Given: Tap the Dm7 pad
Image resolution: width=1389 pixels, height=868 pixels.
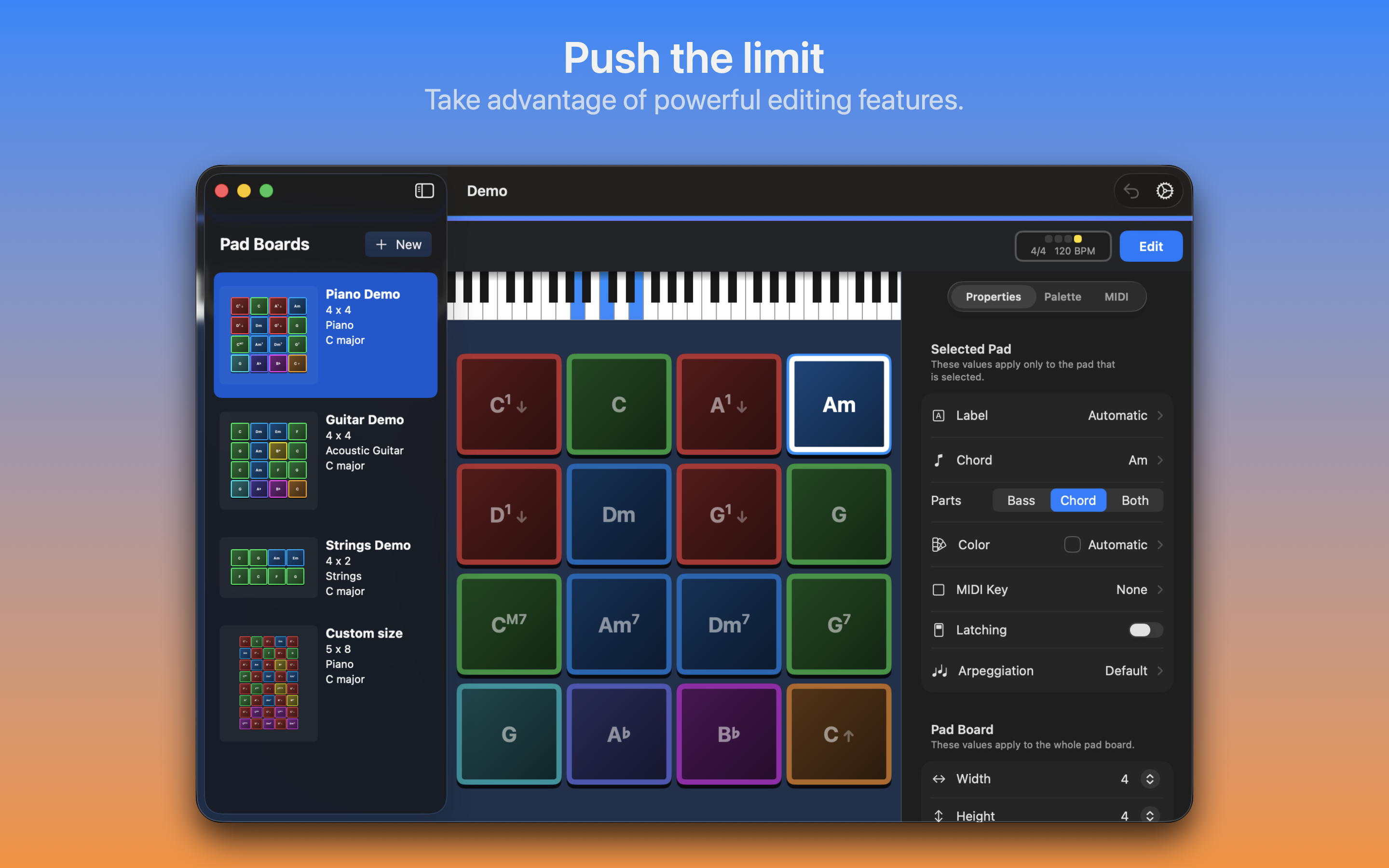Looking at the screenshot, I should point(729,624).
